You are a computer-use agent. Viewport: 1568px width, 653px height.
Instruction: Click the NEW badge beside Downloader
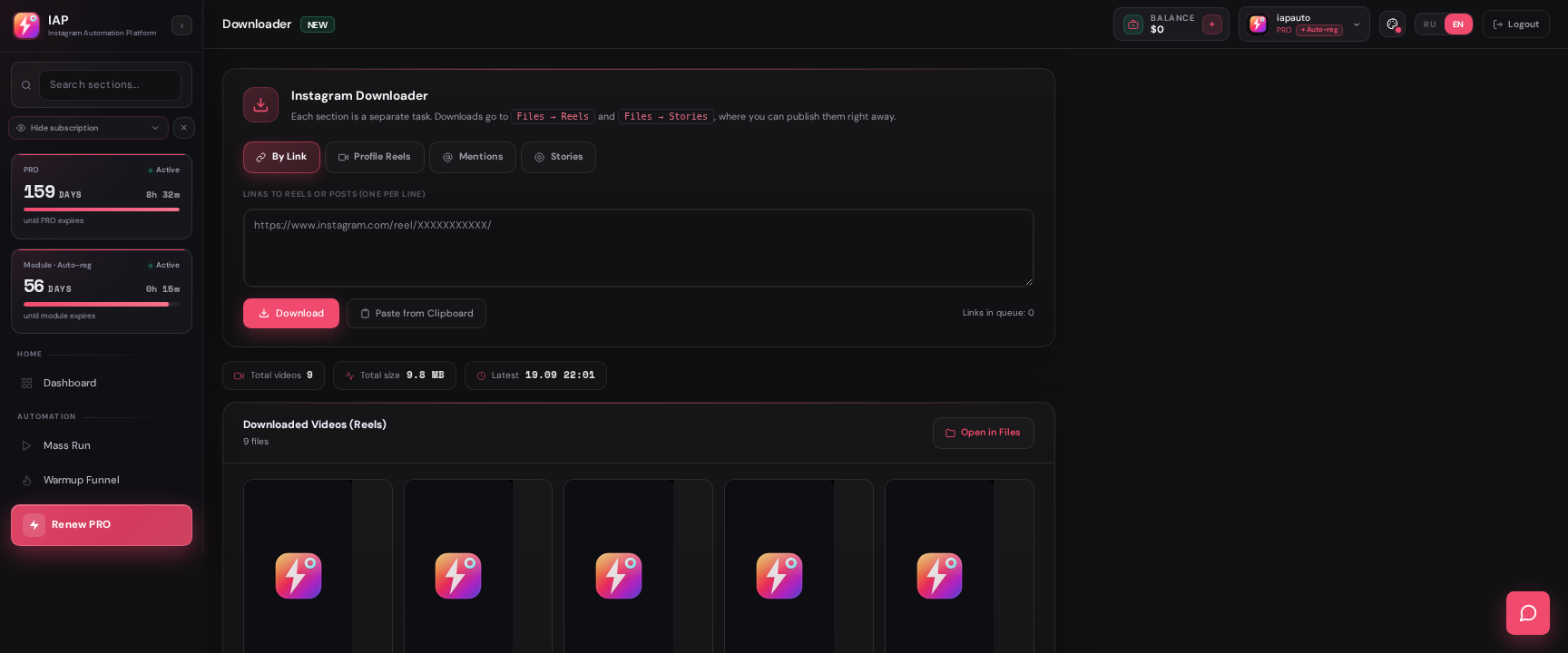(x=318, y=24)
